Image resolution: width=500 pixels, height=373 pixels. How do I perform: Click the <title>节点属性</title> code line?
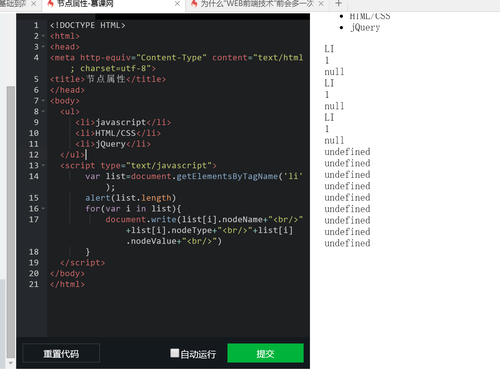[108, 79]
